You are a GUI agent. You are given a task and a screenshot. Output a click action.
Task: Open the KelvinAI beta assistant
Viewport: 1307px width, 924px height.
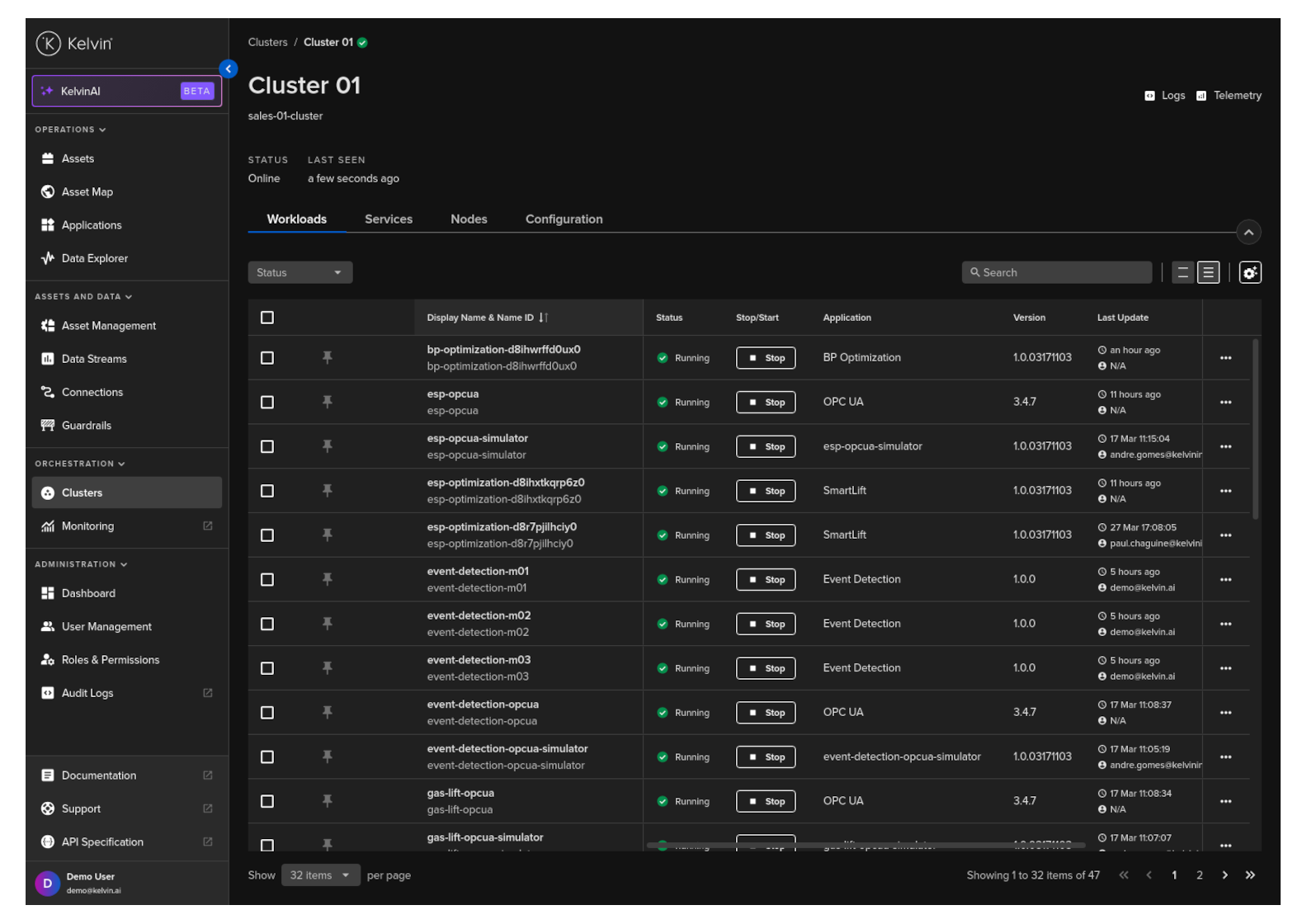tap(127, 92)
